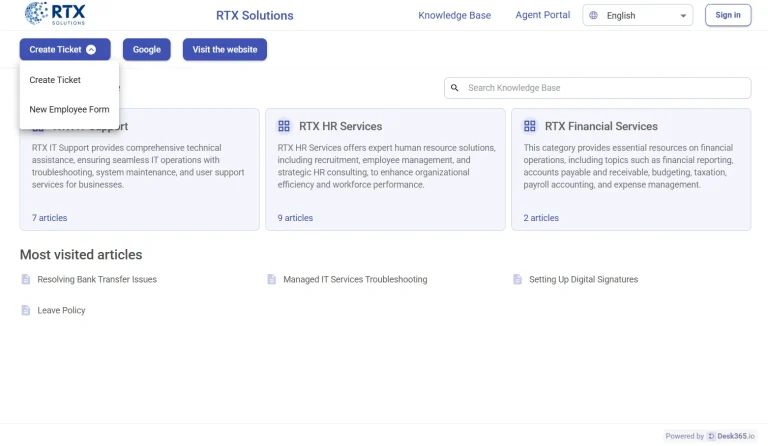
Task: Open the English language dropdown
Action: [638, 15]
